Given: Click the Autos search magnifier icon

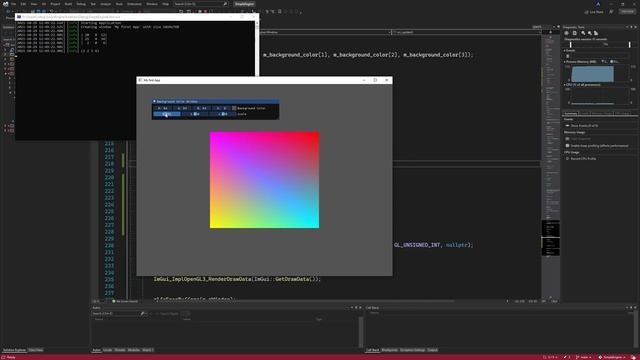Looking at the screenshot, I should 142,313.
